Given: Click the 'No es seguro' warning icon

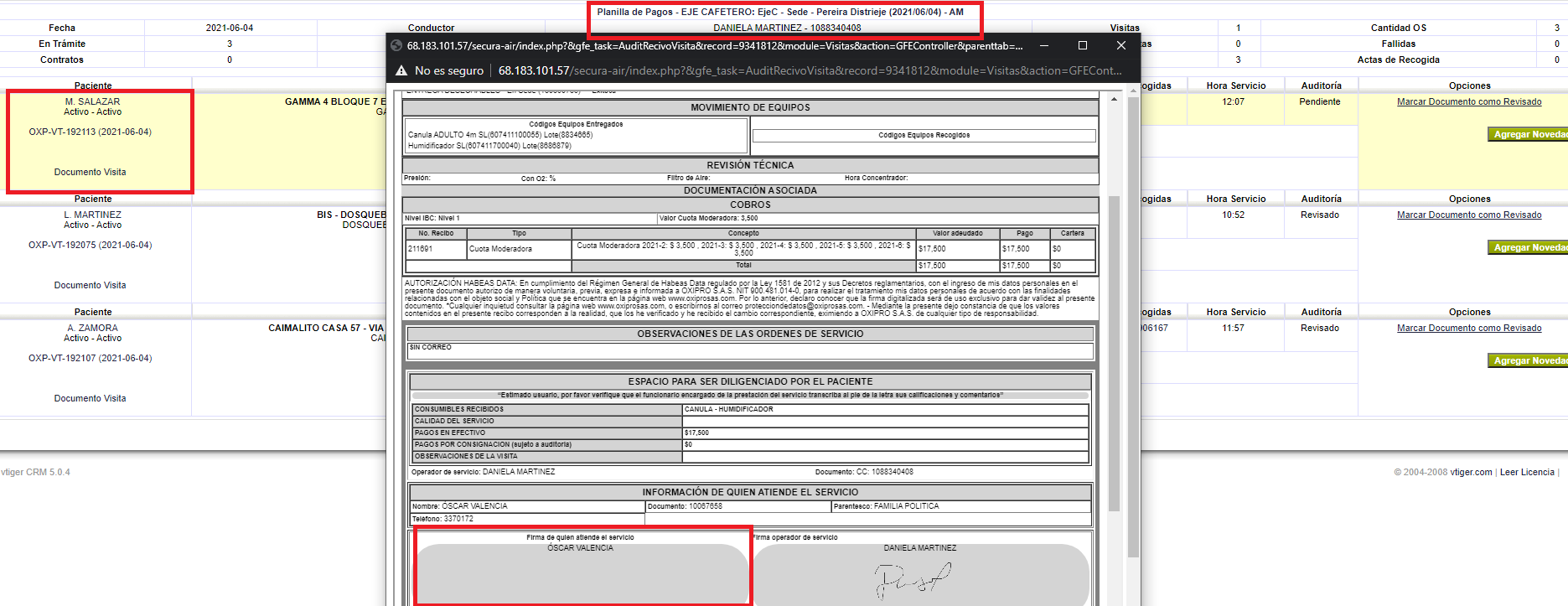Looking at the screenshot, I should click(x=401, y=70).
